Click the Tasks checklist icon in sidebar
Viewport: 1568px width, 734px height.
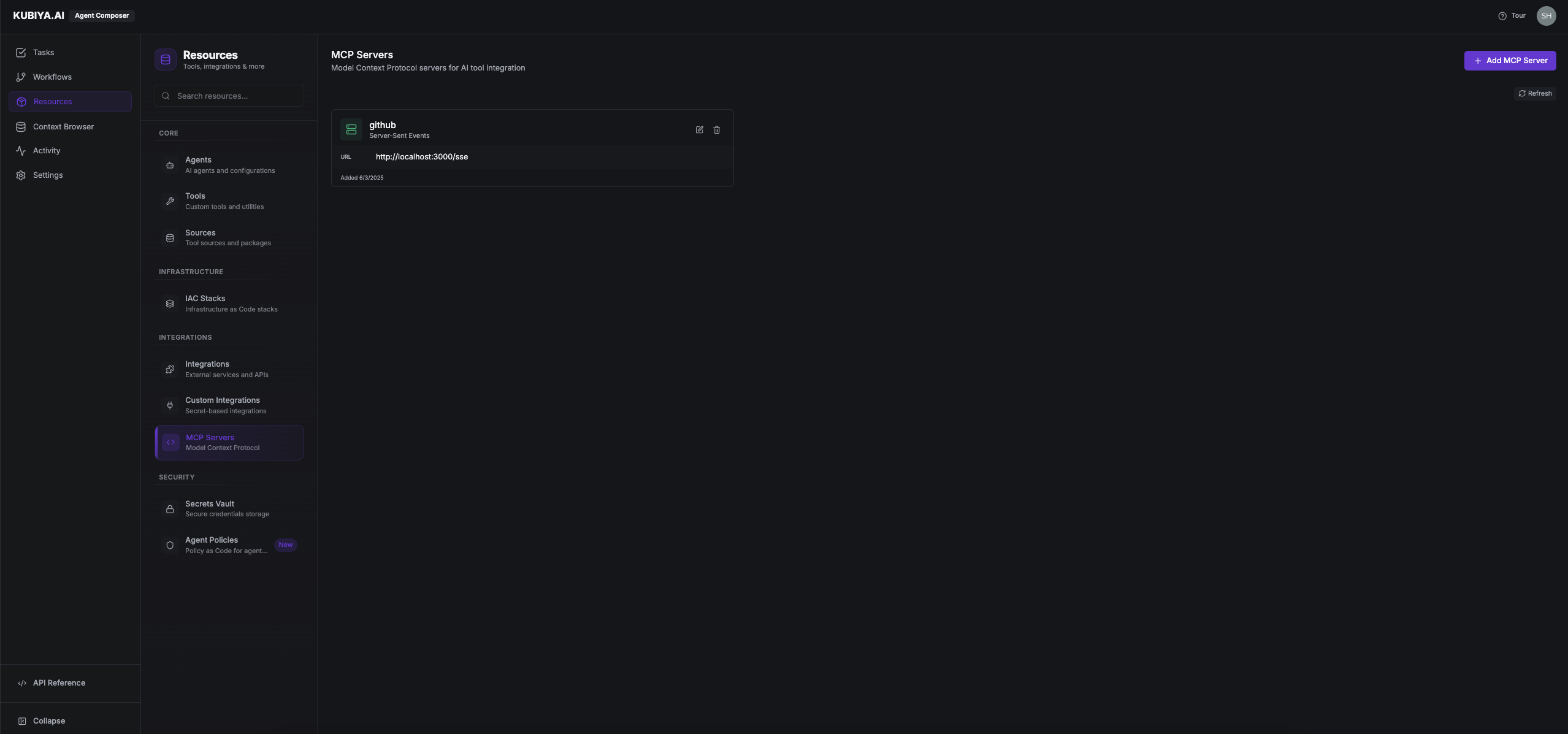pos(21,53)
